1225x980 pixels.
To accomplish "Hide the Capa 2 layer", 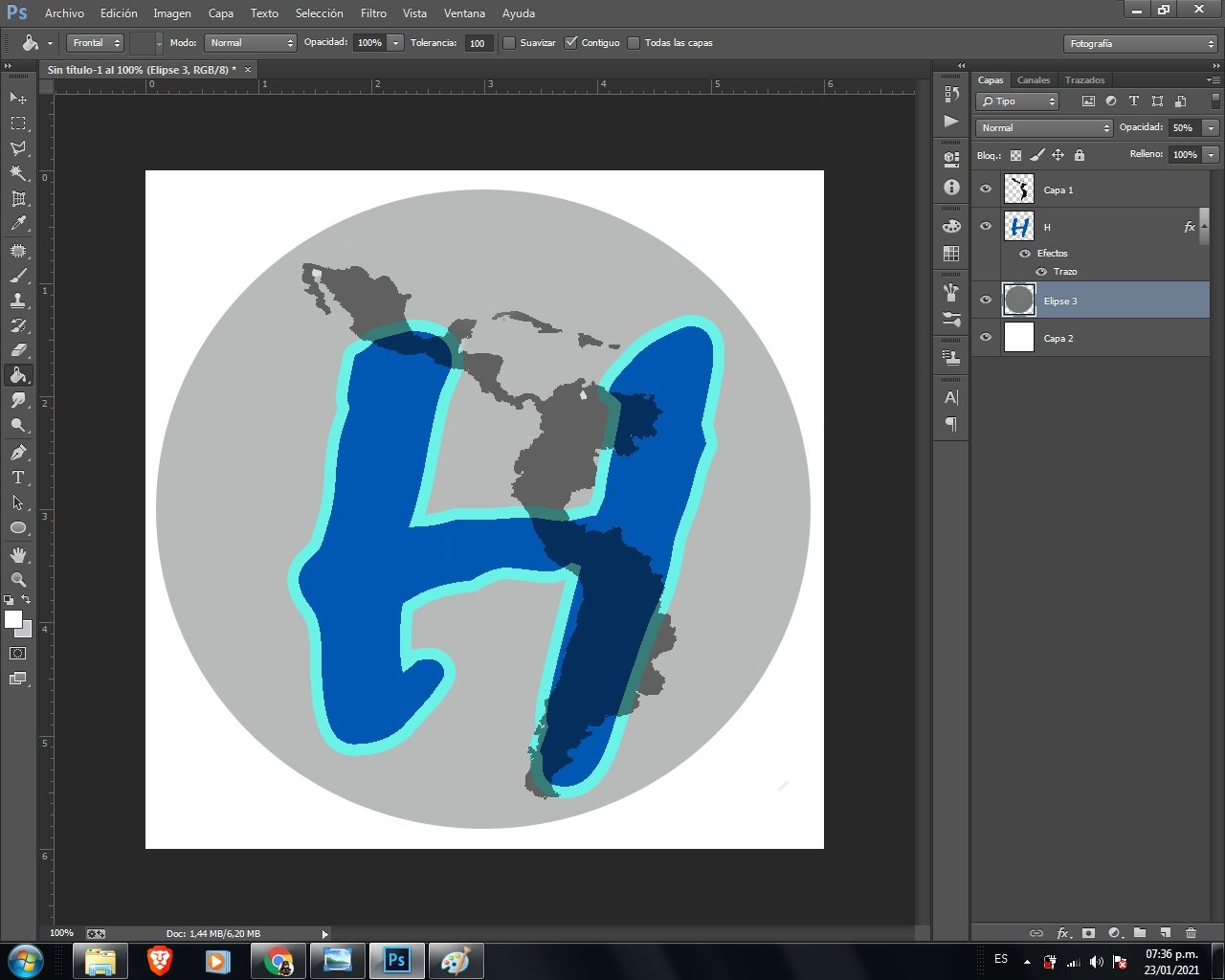I will click(986, 338).
